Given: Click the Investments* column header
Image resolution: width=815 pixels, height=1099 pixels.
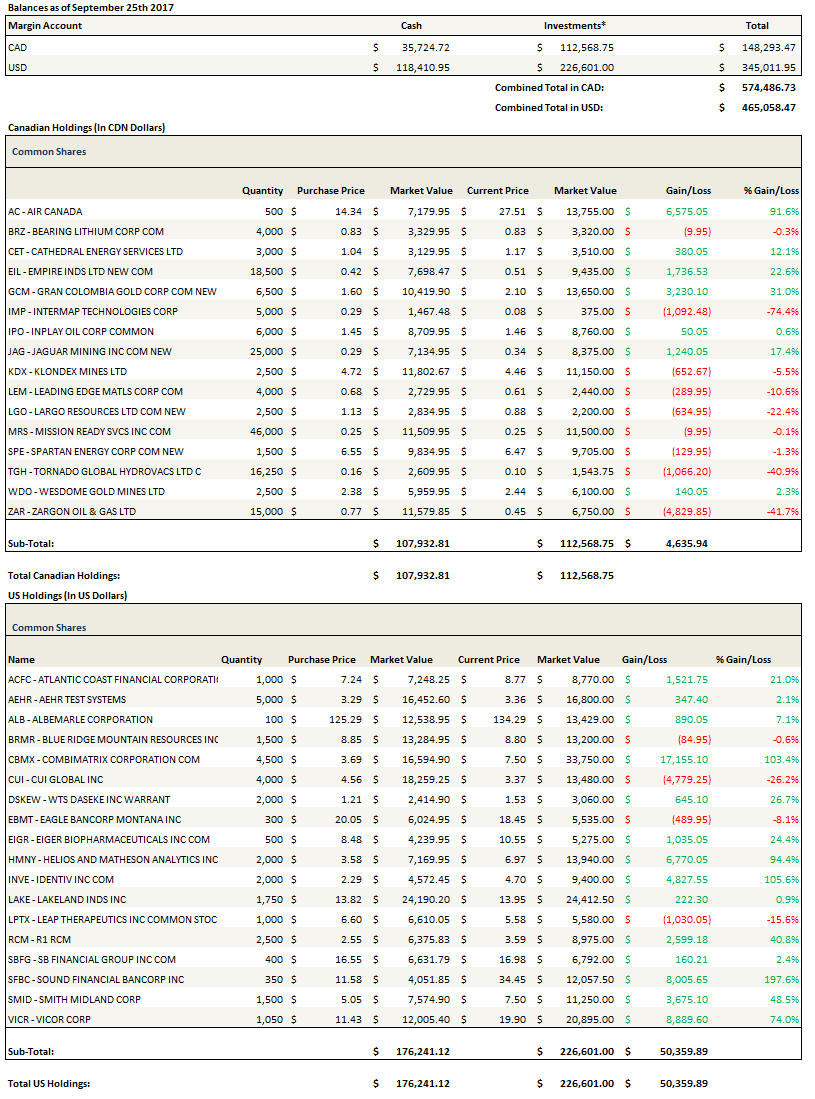Looking at the screenshot, I should pyautogui.click(x=574, y=26).
